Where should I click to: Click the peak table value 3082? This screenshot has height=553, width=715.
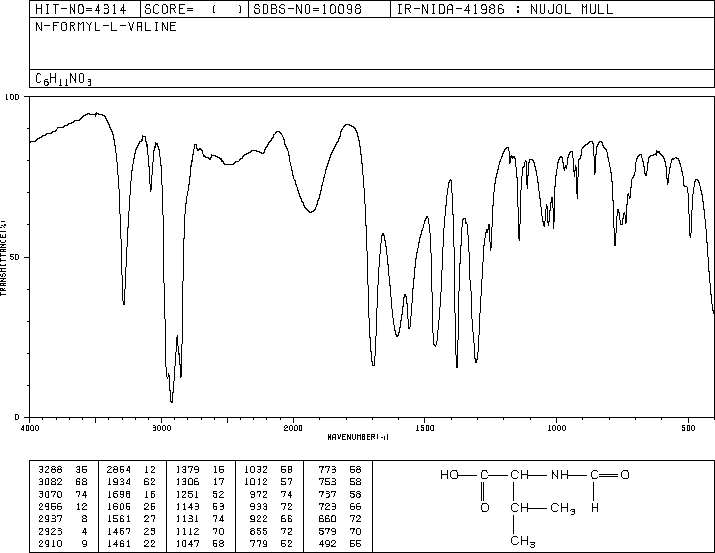[50, 481]
